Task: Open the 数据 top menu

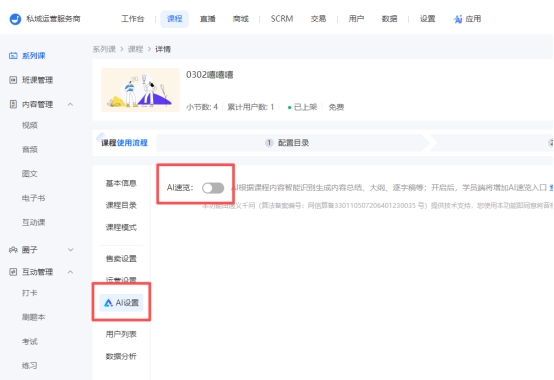Action: (389, 19)
